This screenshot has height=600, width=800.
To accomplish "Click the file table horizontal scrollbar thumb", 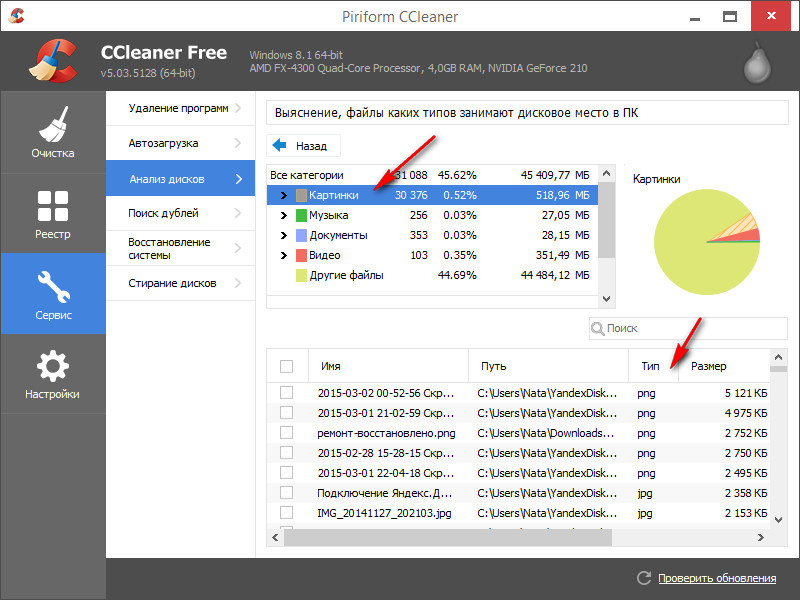I will (448, 537).
